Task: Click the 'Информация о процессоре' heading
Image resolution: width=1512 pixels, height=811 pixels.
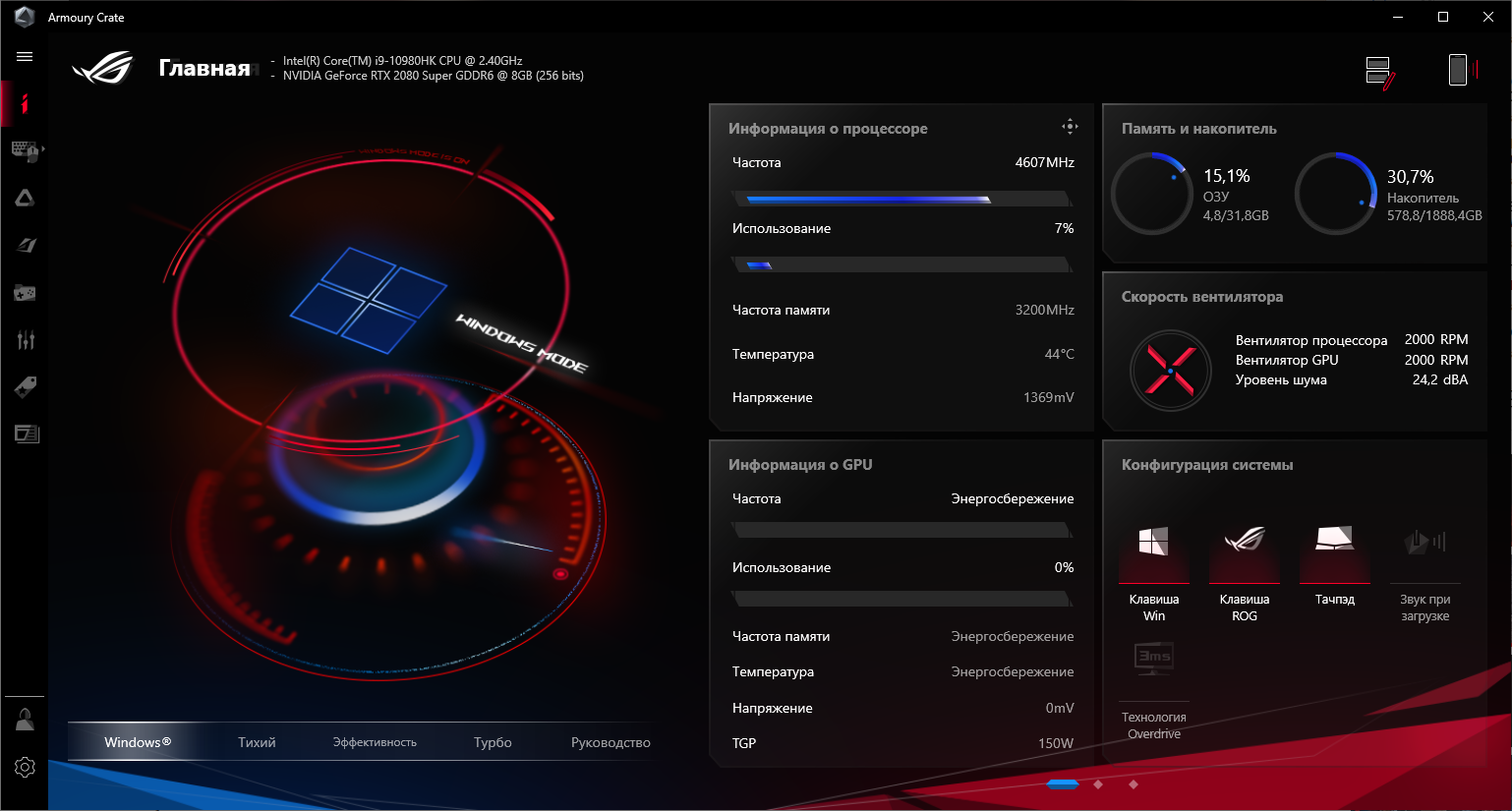Action: point(828,129)
